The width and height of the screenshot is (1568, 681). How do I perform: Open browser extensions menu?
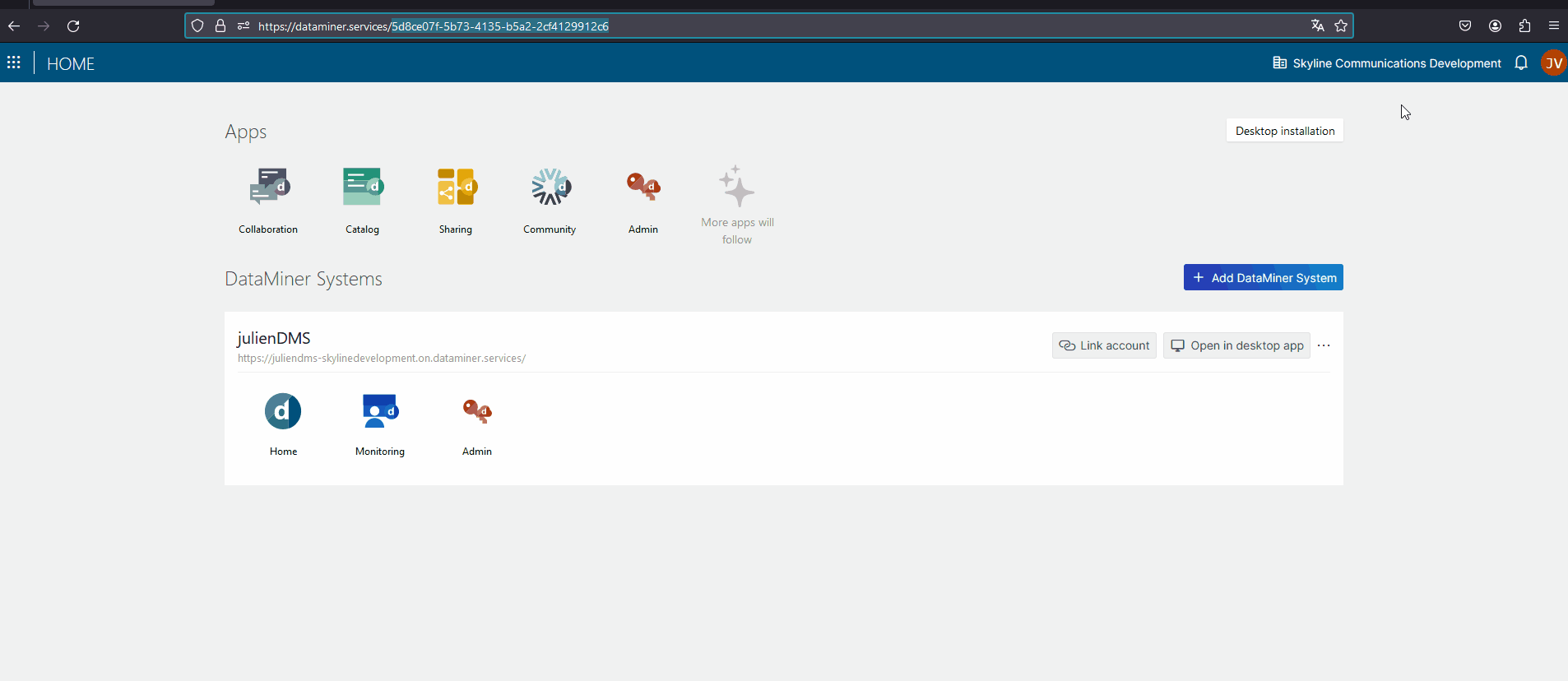[1524, 26]
